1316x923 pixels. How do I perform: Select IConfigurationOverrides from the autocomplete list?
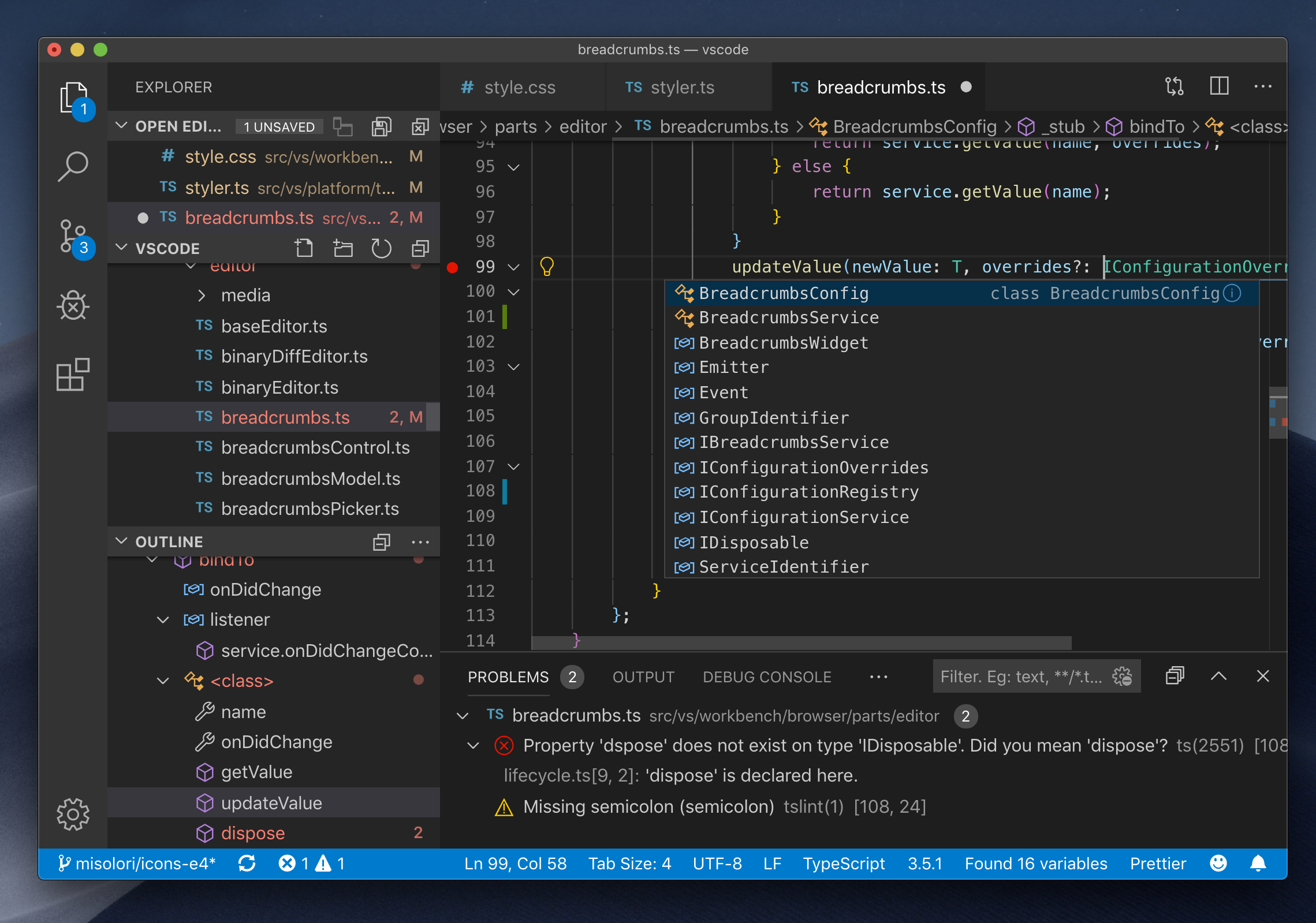point(813,467)
